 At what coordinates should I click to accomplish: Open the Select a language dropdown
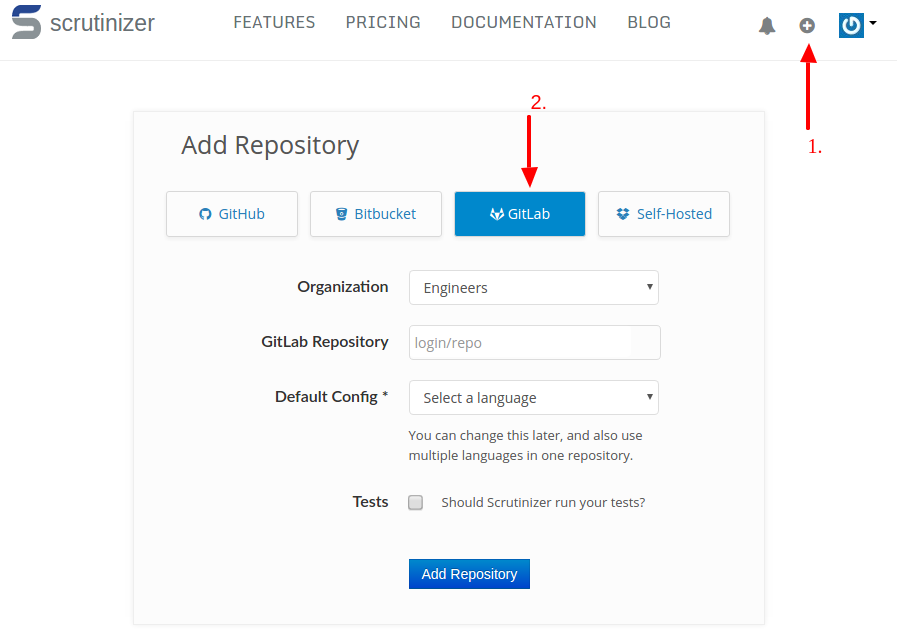click(x=534, y=398)
